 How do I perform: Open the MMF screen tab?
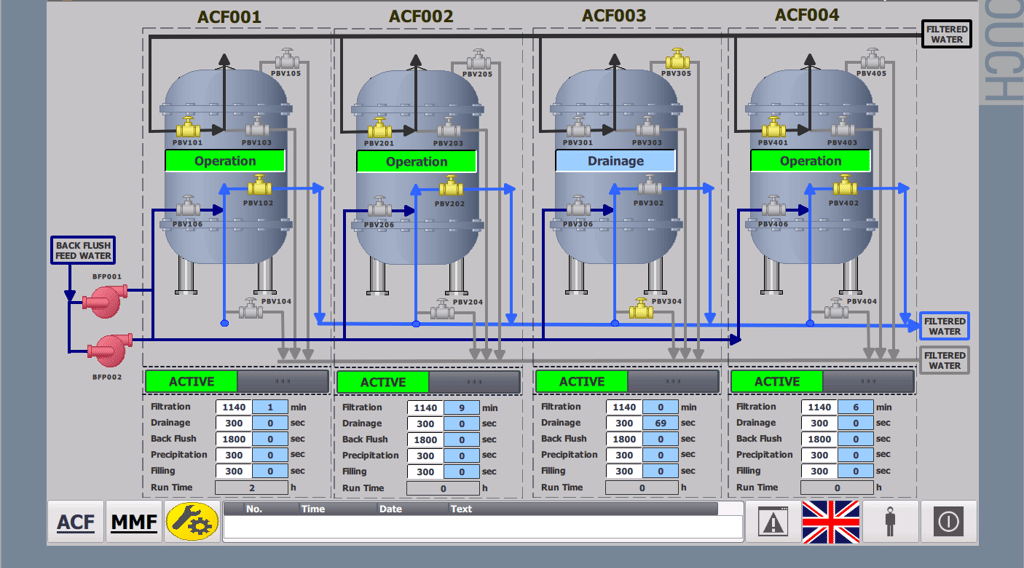click(134, 522)
